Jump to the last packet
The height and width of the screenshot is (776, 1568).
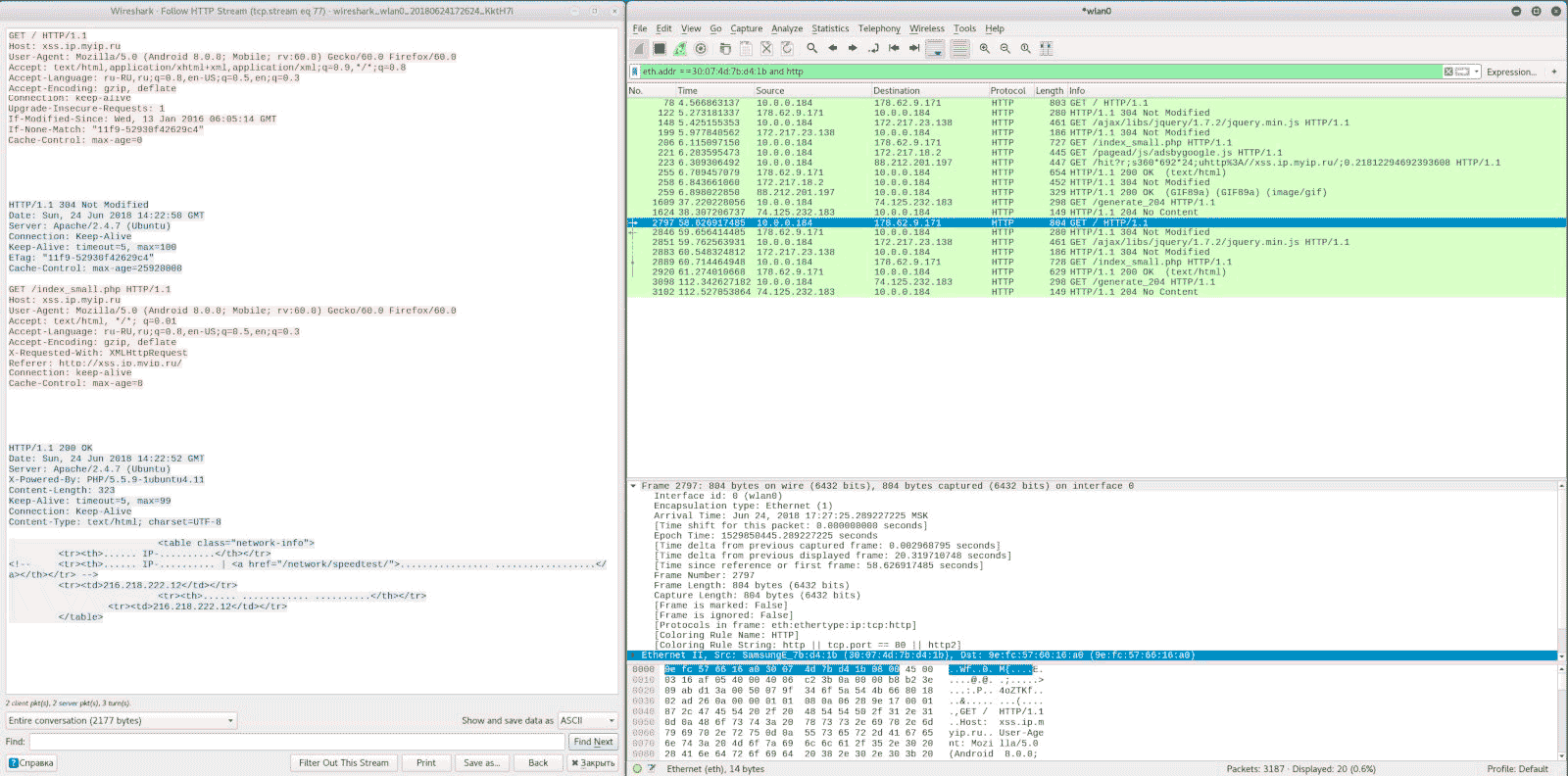tap(914, 48)
